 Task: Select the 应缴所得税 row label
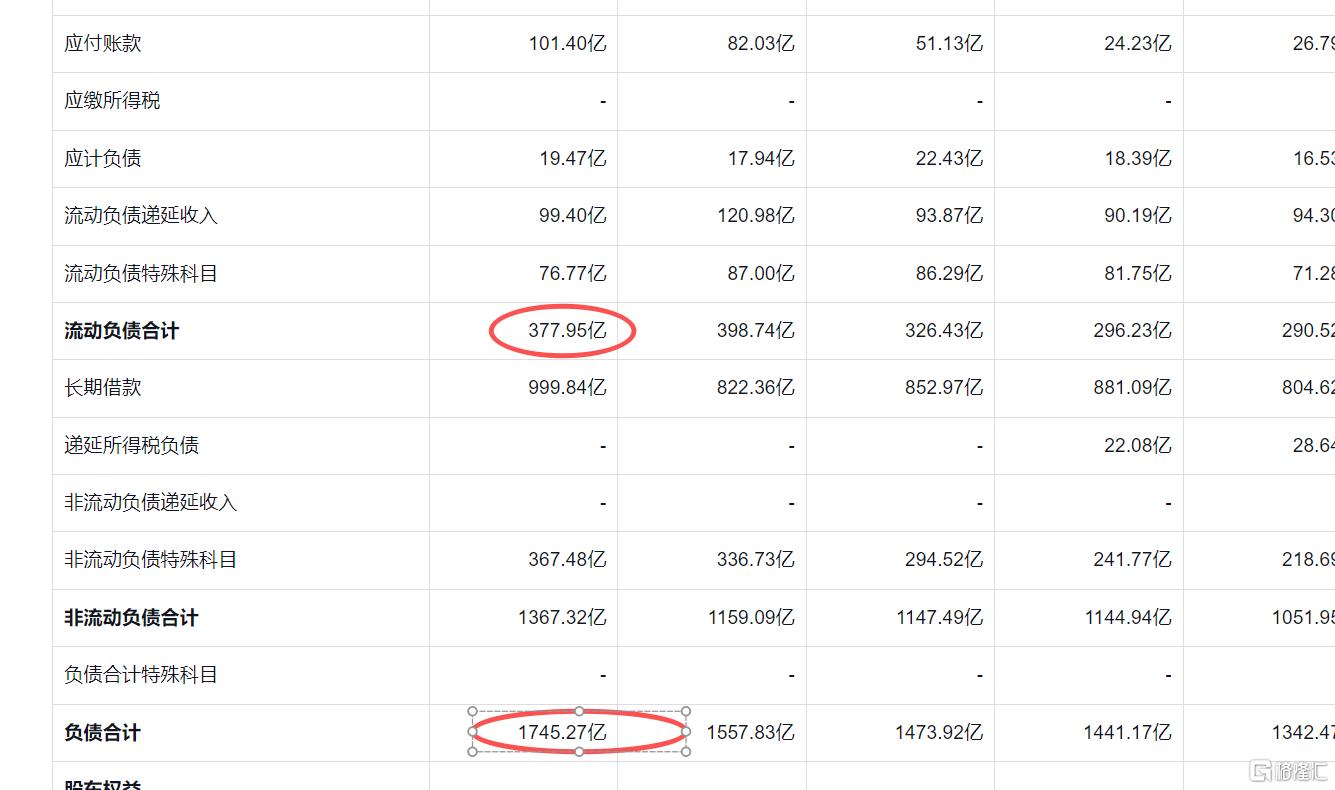point(112,100)
